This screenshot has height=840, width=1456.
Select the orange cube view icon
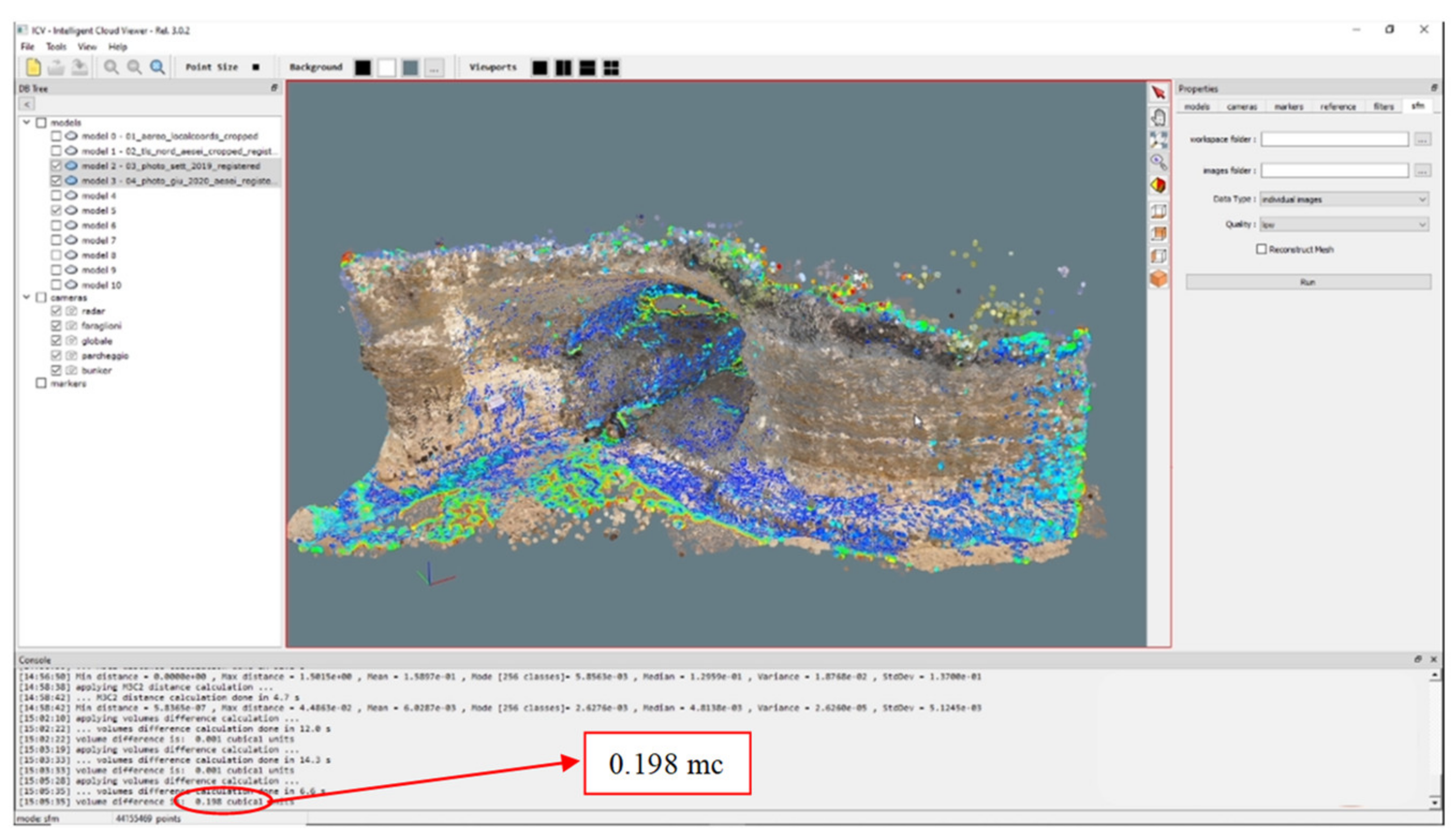click(1158, 278)
